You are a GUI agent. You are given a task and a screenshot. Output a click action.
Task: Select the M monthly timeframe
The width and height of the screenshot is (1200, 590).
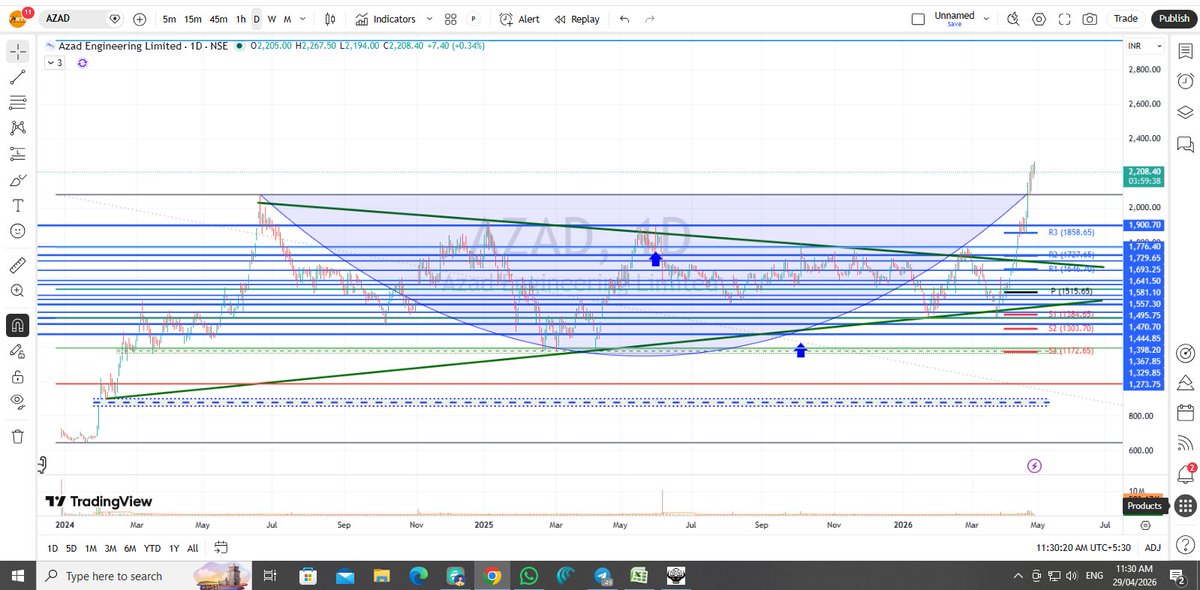point(288,19)
